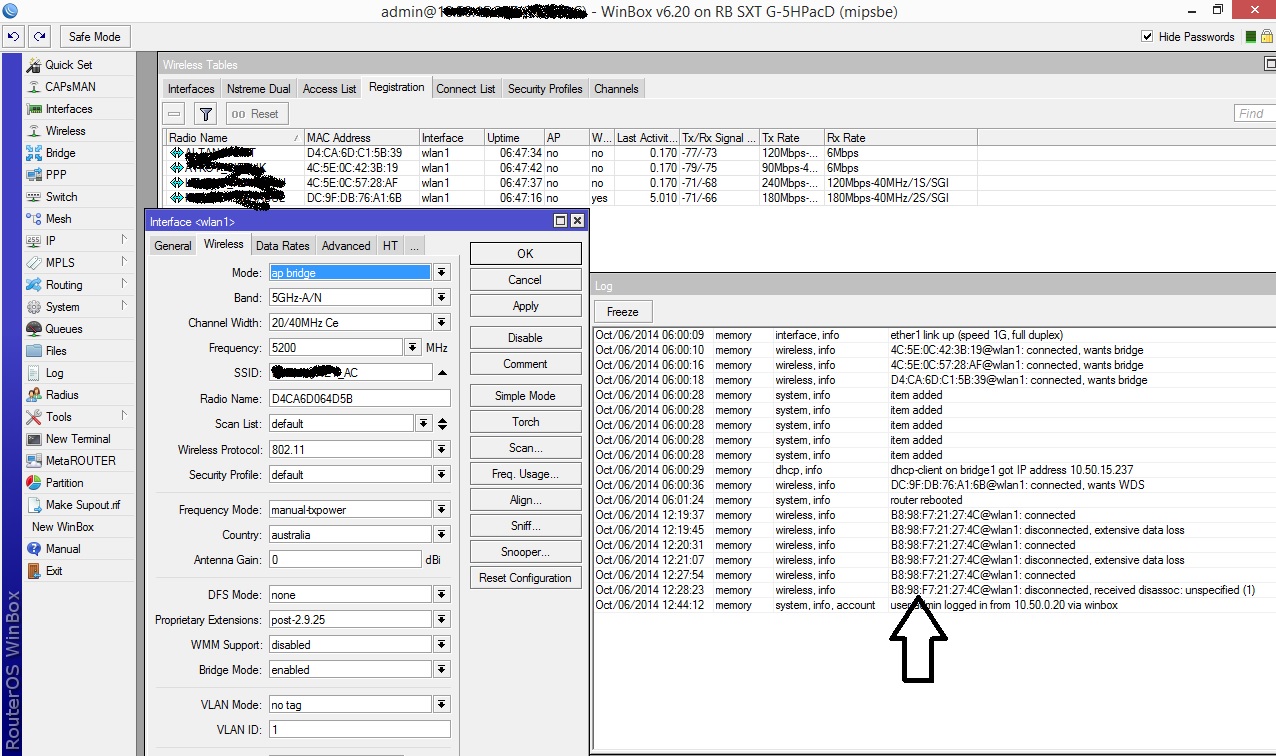Click the Torch button

(x=525, y=422)
